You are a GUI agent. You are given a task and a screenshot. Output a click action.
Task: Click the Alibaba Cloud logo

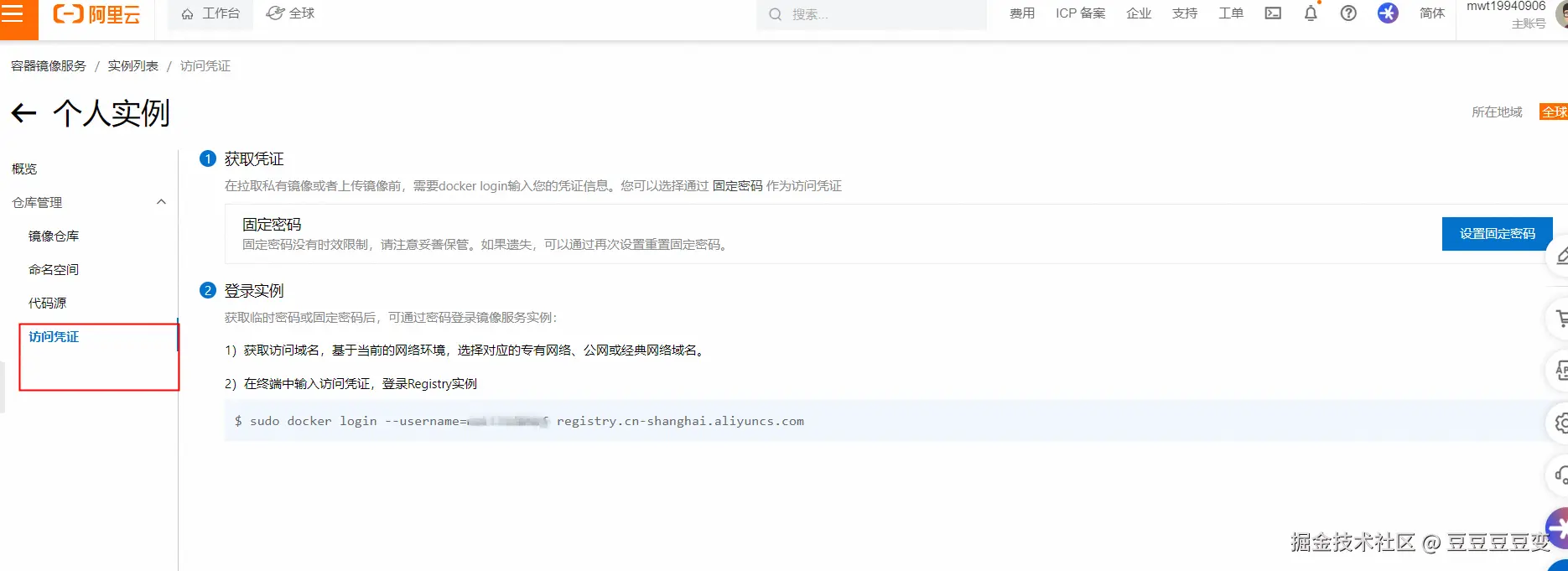(96, 14)
